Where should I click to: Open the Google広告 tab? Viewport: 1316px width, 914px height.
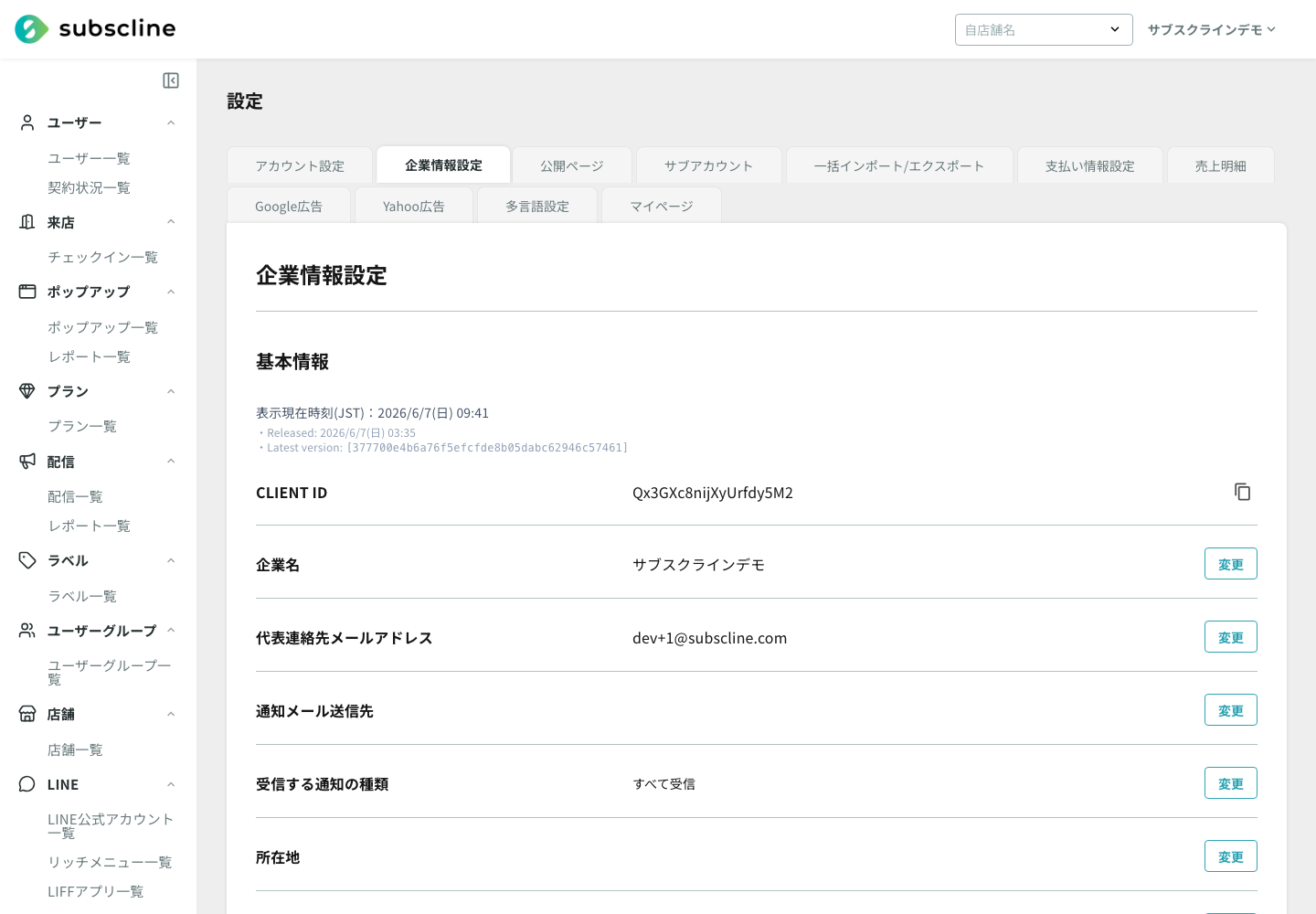tap(289, 206)
